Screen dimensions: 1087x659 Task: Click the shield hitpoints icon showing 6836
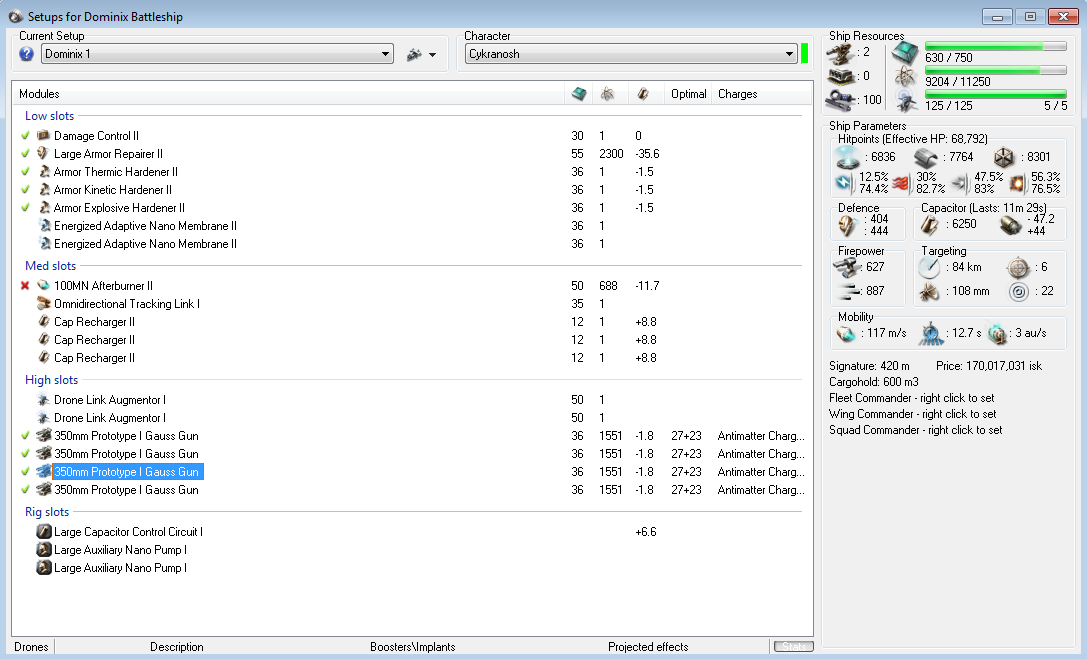848,157
